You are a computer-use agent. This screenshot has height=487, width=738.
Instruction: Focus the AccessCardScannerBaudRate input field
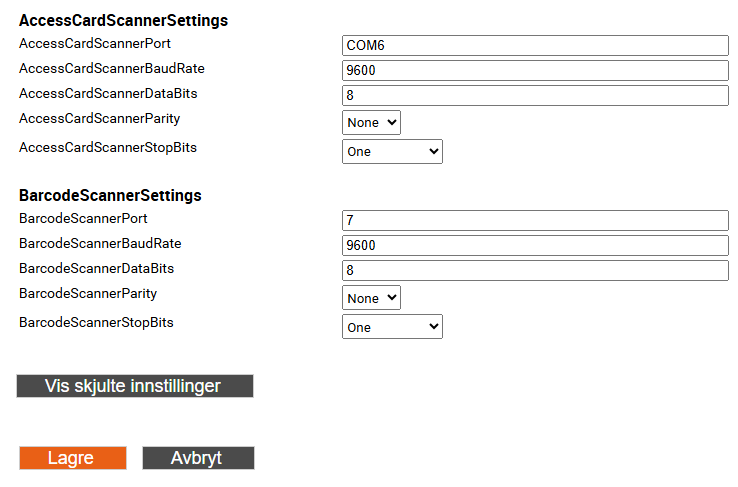(535, 70)
